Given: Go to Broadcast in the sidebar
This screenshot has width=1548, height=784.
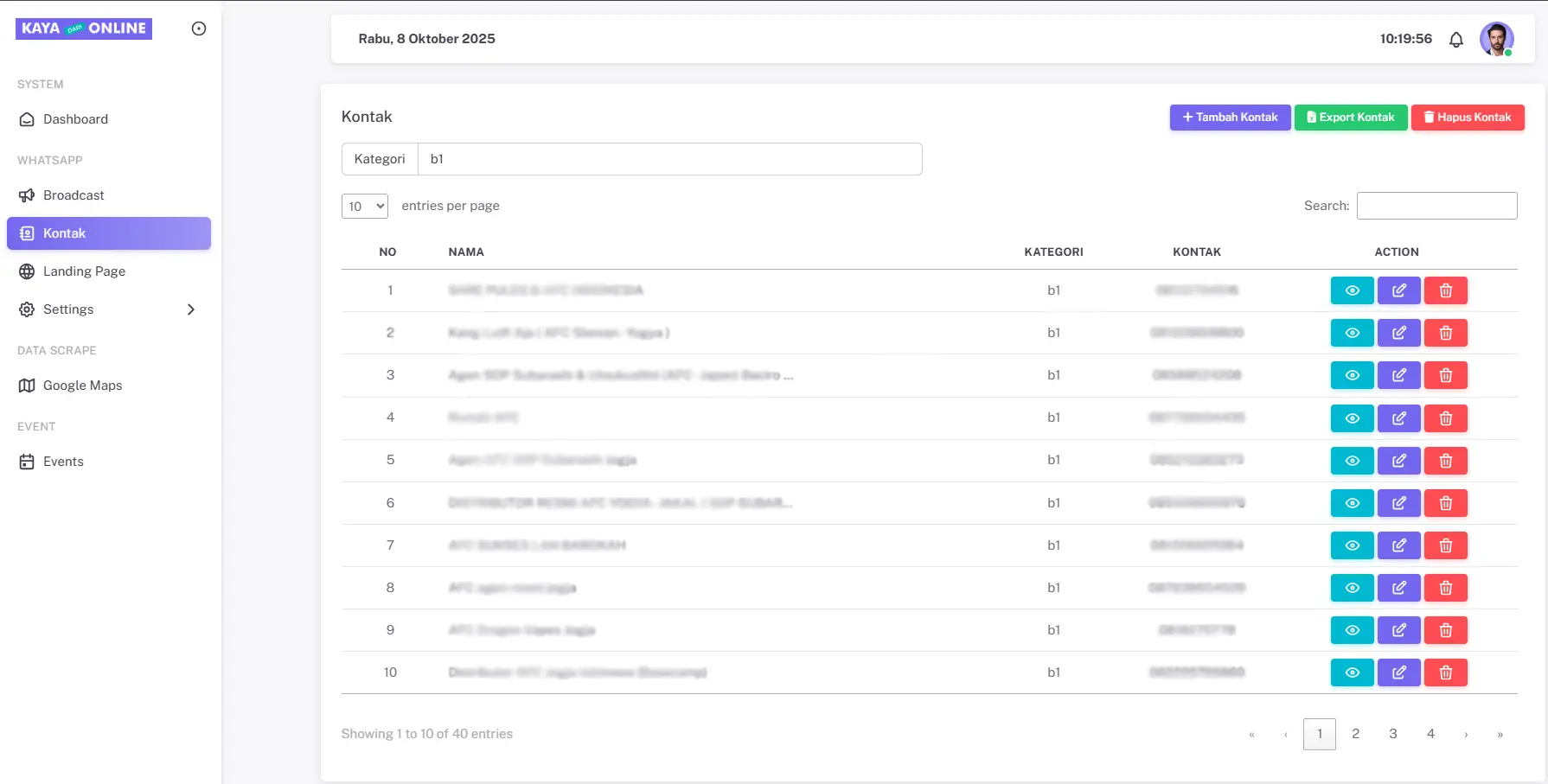Looking at the screenshot, I should click(x=74, y=195).
